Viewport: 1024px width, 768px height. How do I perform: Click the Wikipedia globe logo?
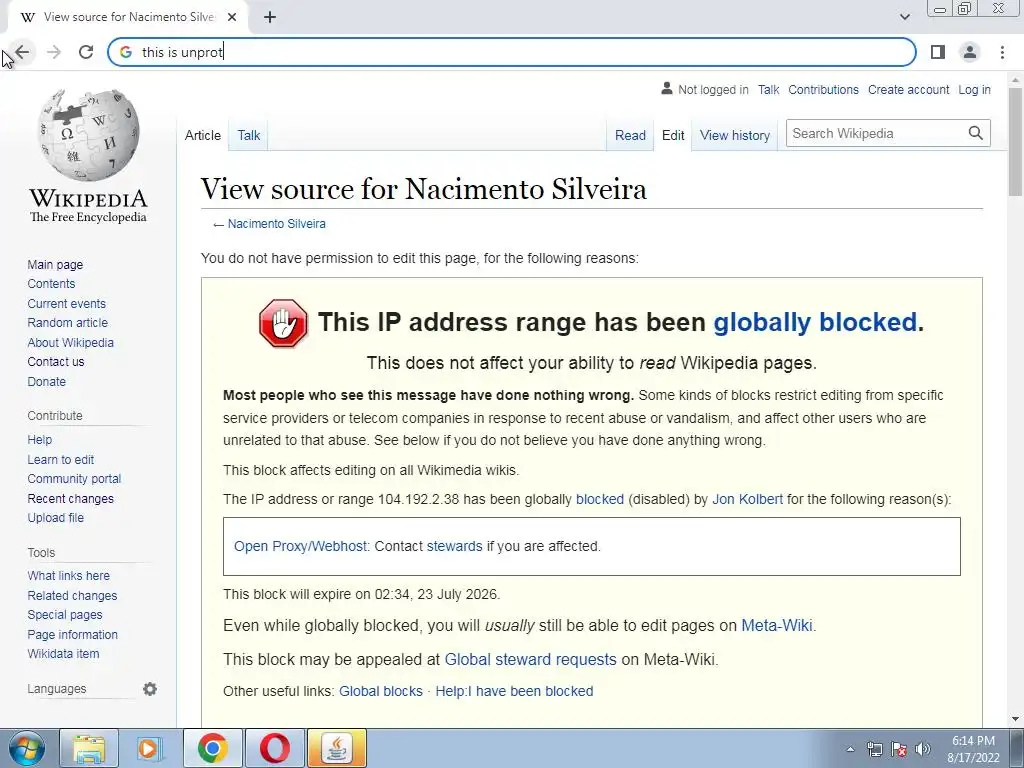pos(88,135)
